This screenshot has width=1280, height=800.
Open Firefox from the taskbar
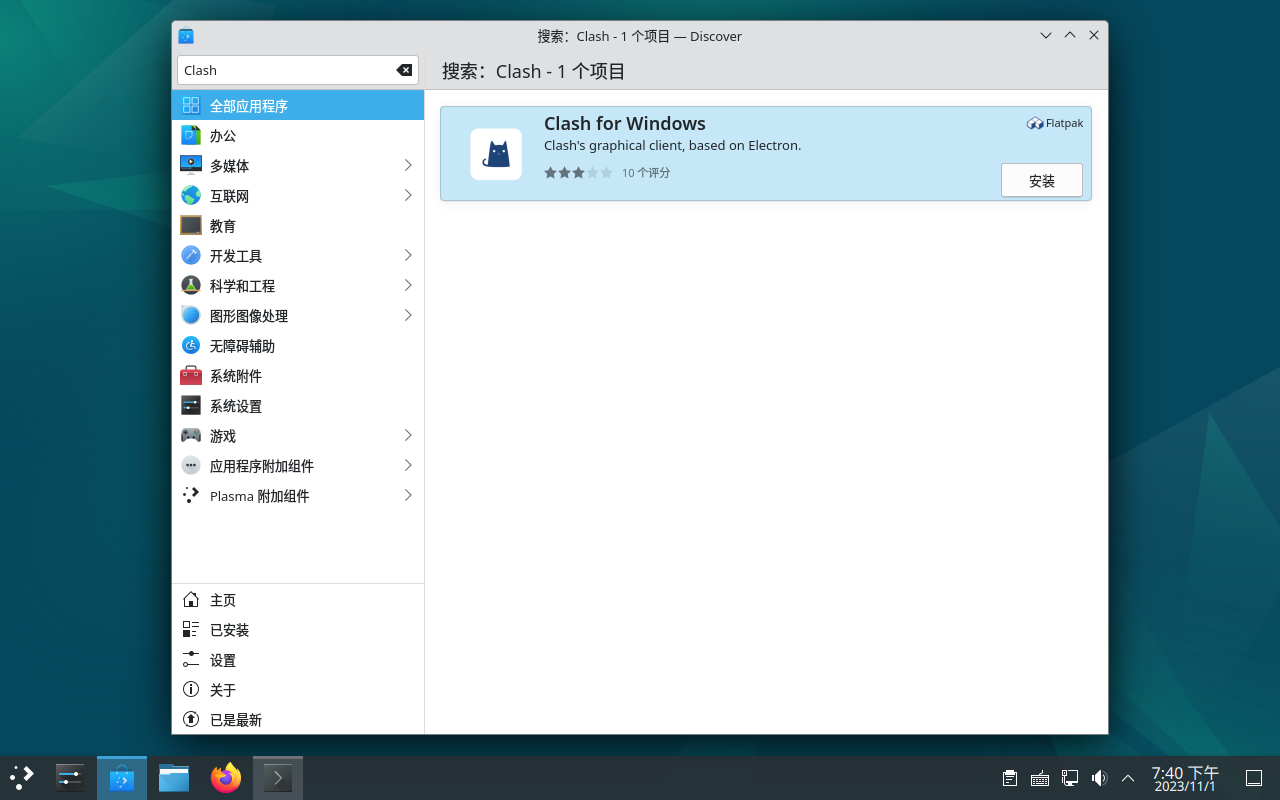tap(226, 778)
